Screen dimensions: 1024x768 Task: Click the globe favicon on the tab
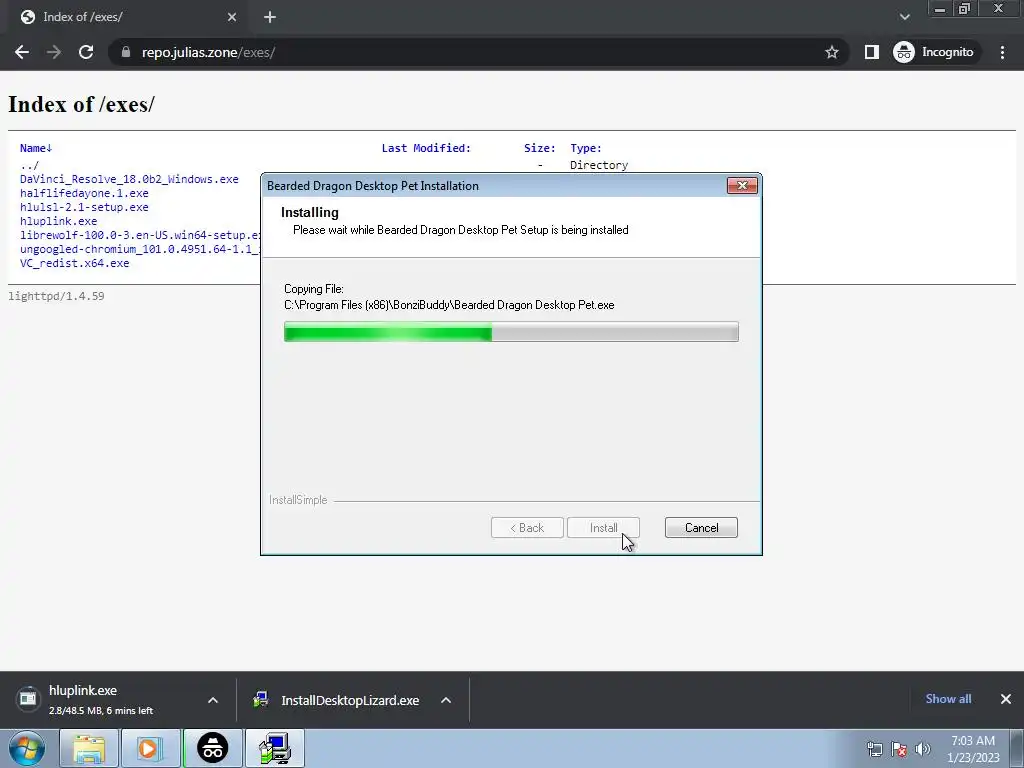pyautogui.click(x=27, y=17)
